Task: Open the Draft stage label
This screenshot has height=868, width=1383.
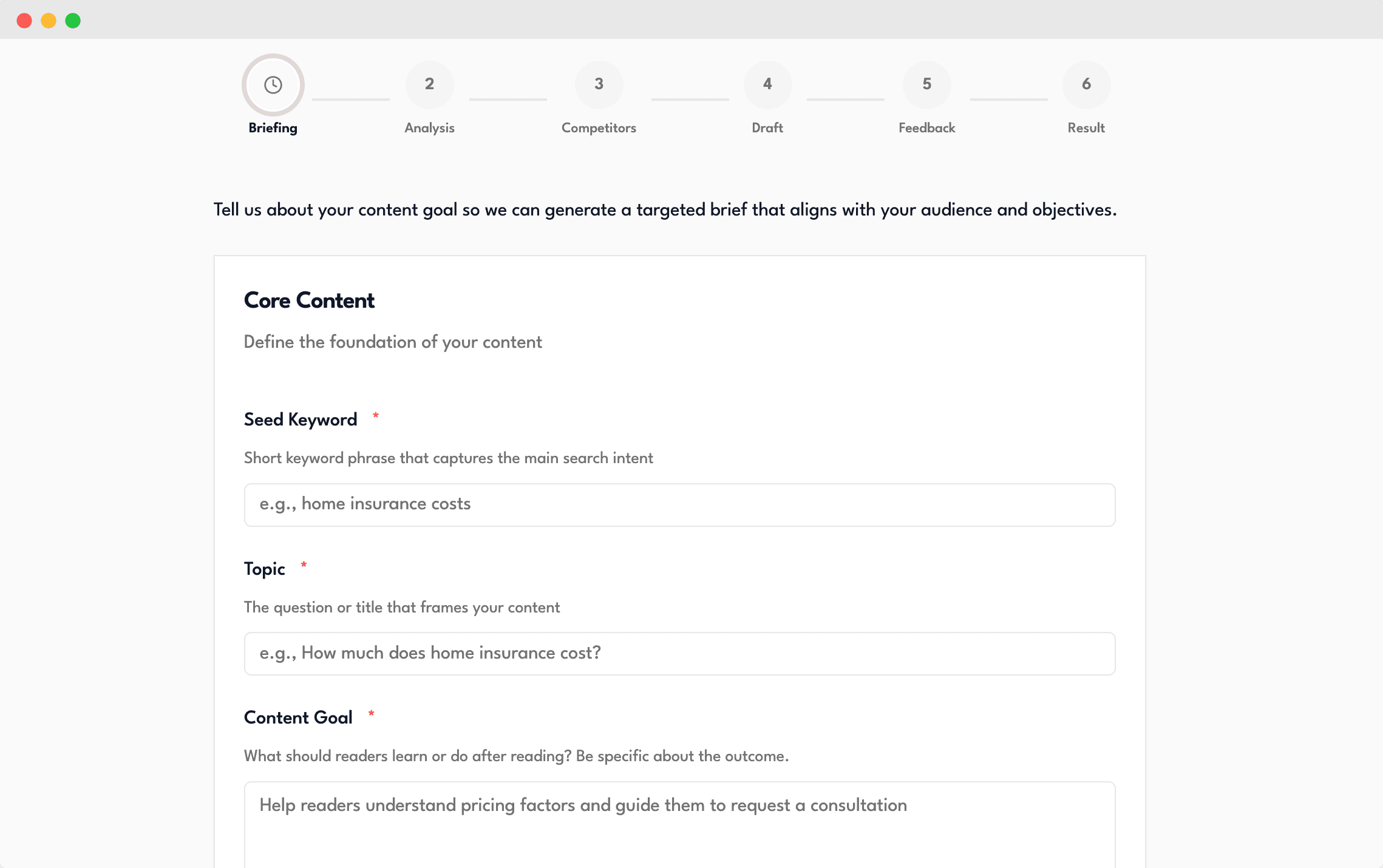Action: [x=767, y=128]
